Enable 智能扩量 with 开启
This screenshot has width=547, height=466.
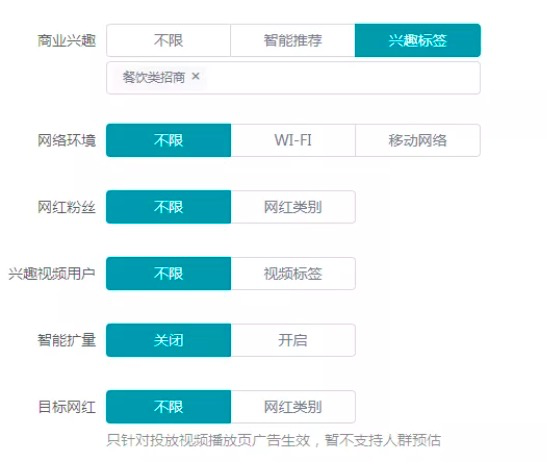click(293, 340)
